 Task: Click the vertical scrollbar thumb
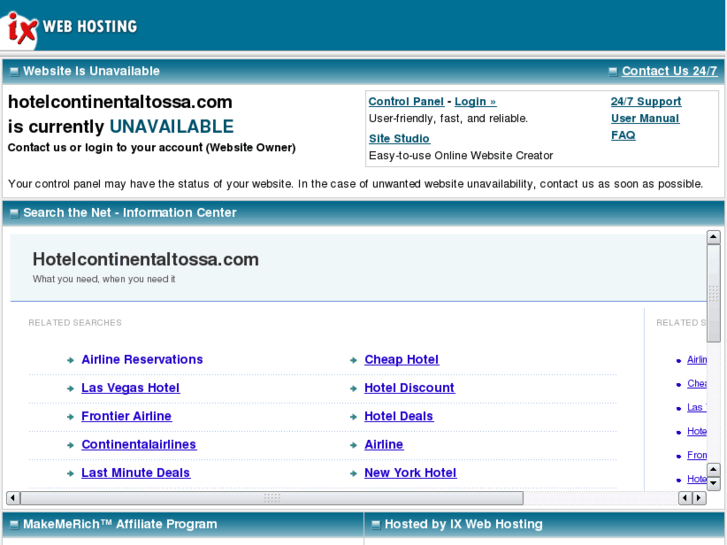coord(713,293)
